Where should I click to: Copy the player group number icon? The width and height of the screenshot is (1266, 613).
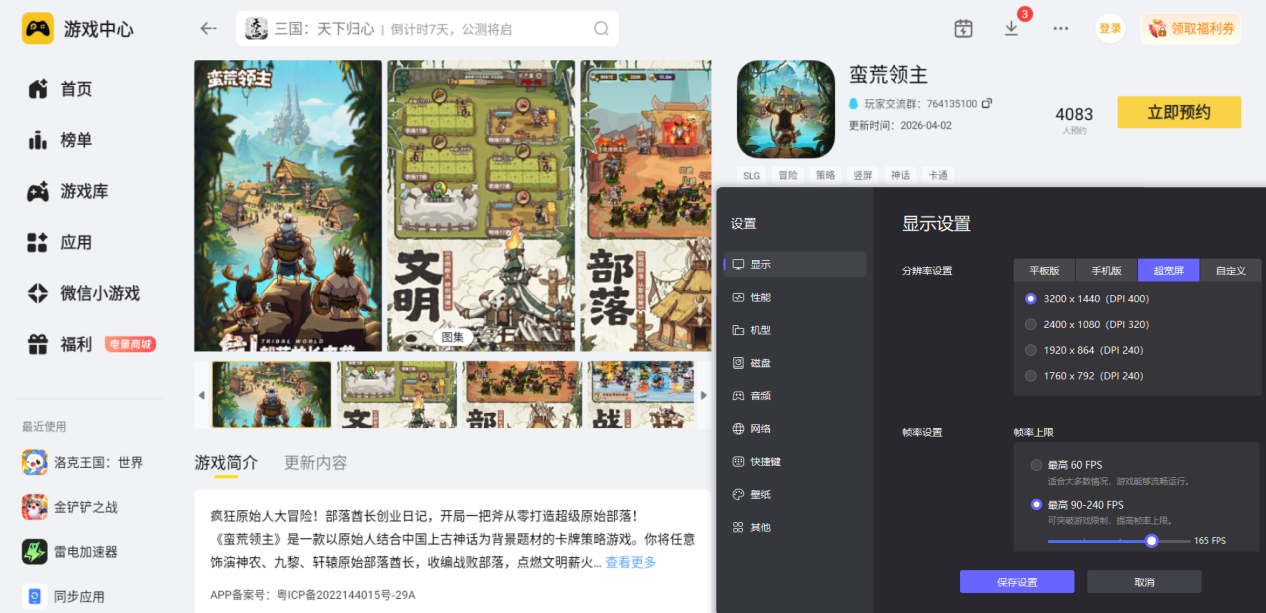point(987,103)
